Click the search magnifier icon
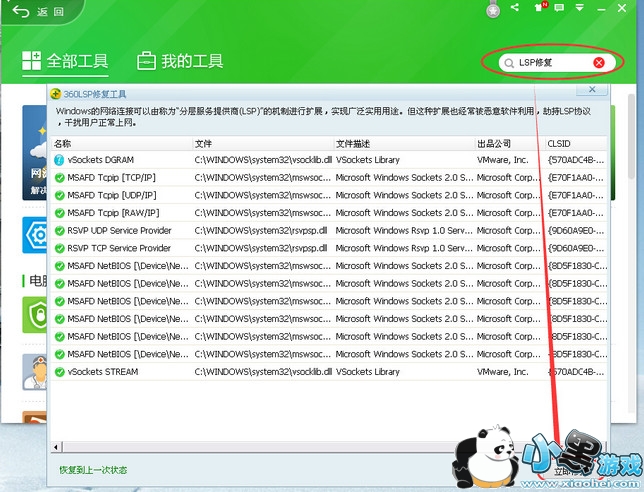Image resolution: width=644 pixels, height=492 pixels. point(509,63)
